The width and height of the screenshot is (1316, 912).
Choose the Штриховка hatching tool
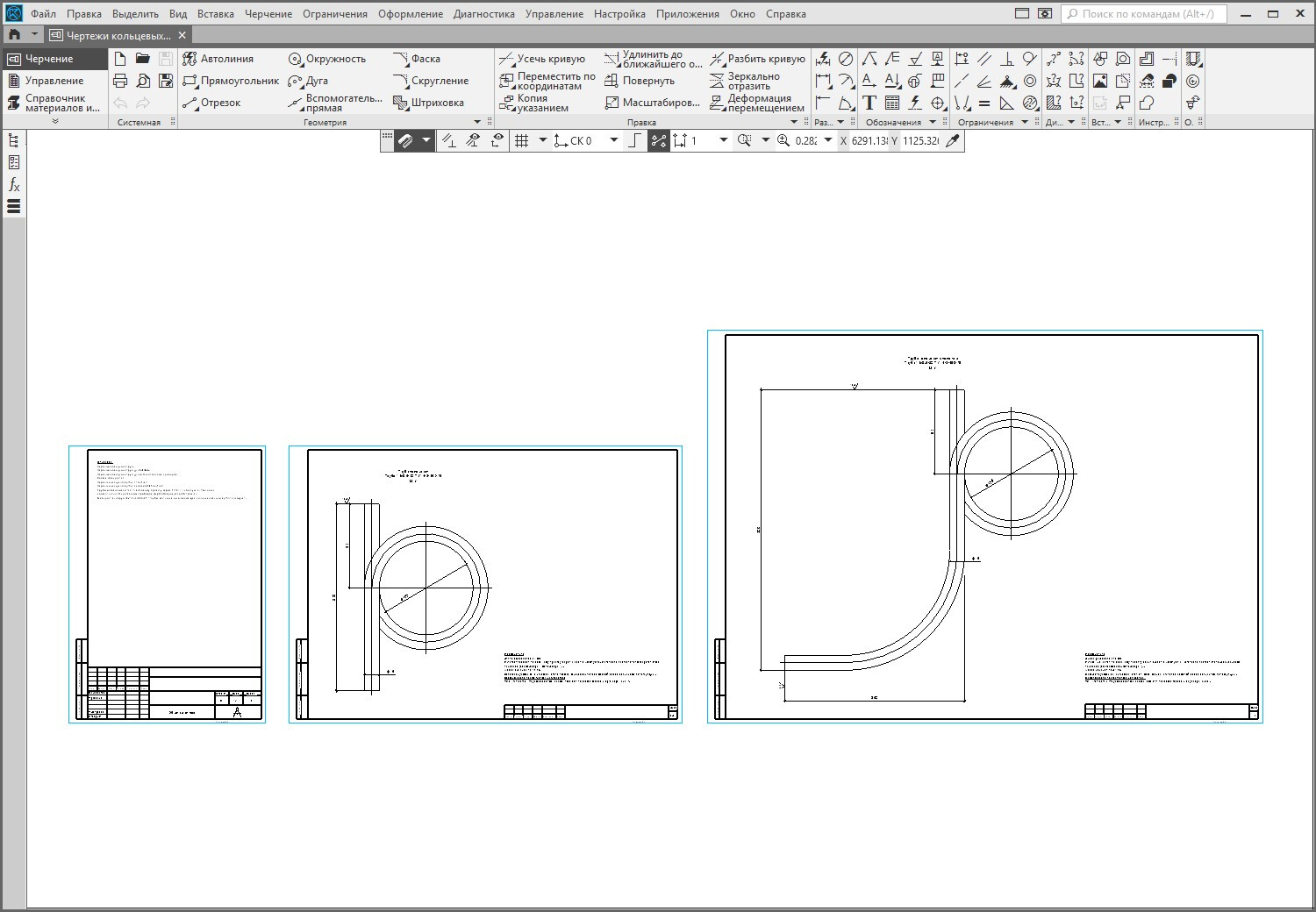429,103
